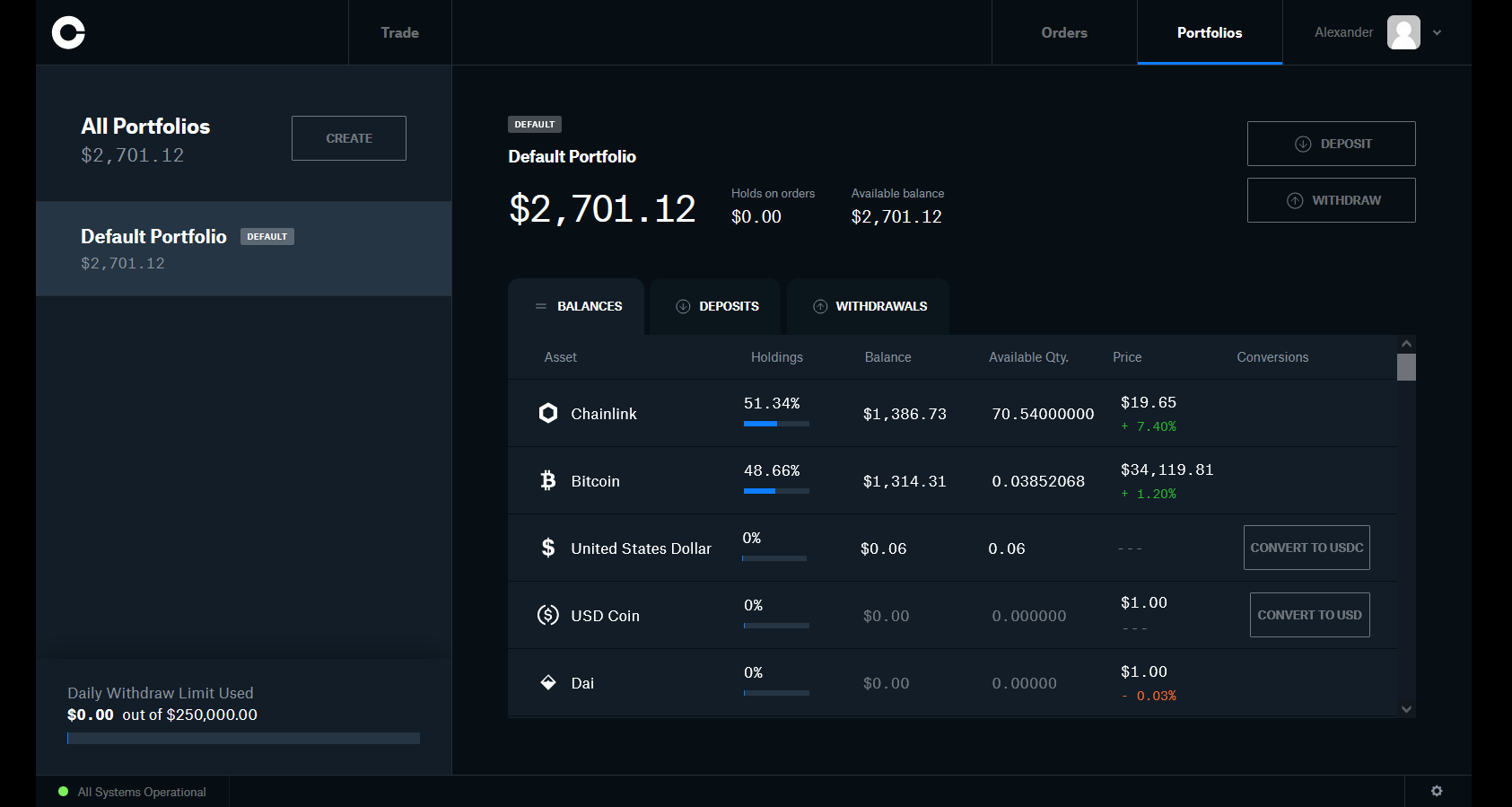This screenshot has width=1512, height=807.
Task: Click the Deposit button
Action: coord(1332,144)
